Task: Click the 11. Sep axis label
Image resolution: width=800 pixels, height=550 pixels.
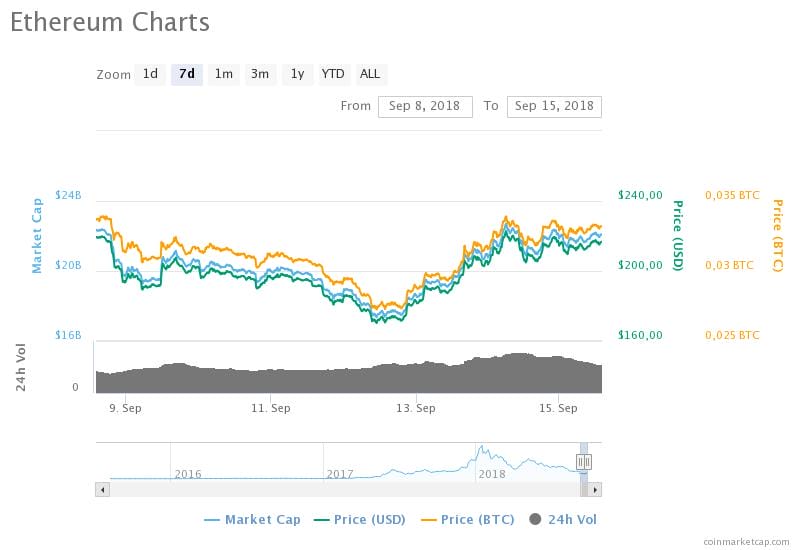Action: click(271, 408)
